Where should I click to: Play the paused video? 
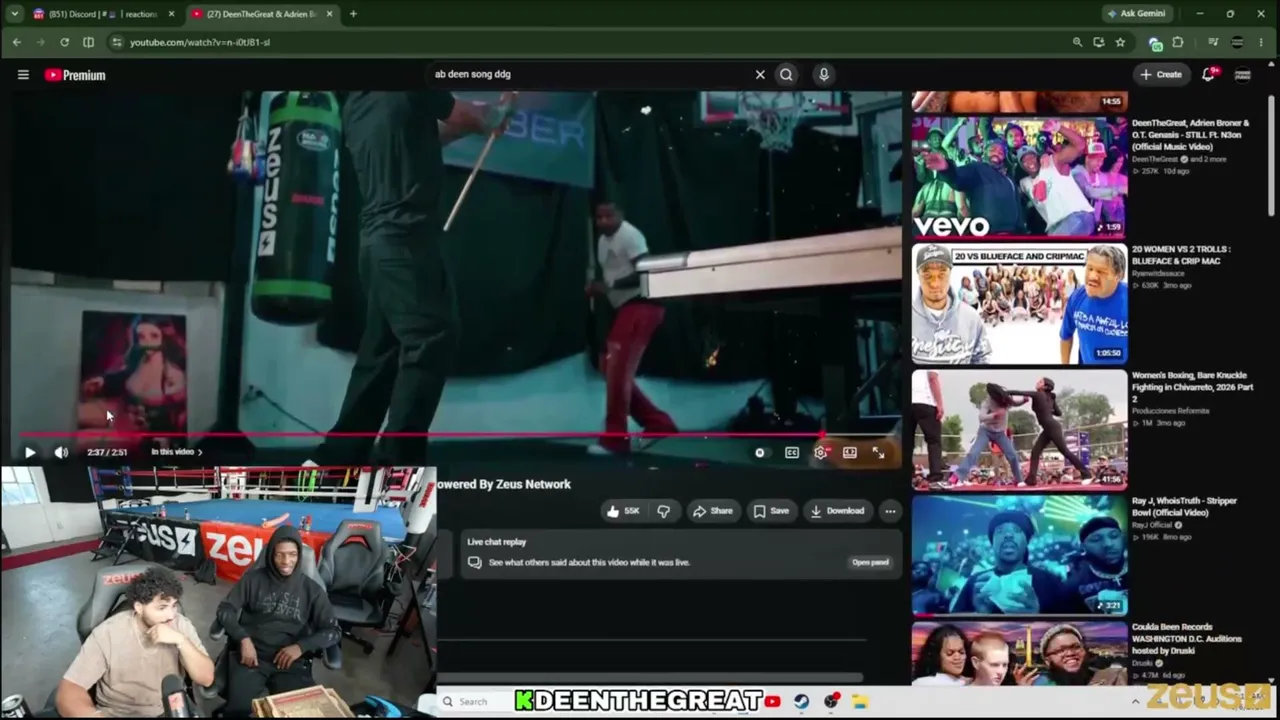(30, 452)
